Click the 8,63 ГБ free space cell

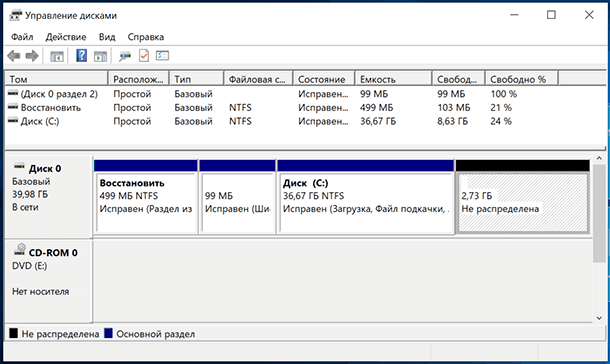pyautogui.click(x=452, y=121)
